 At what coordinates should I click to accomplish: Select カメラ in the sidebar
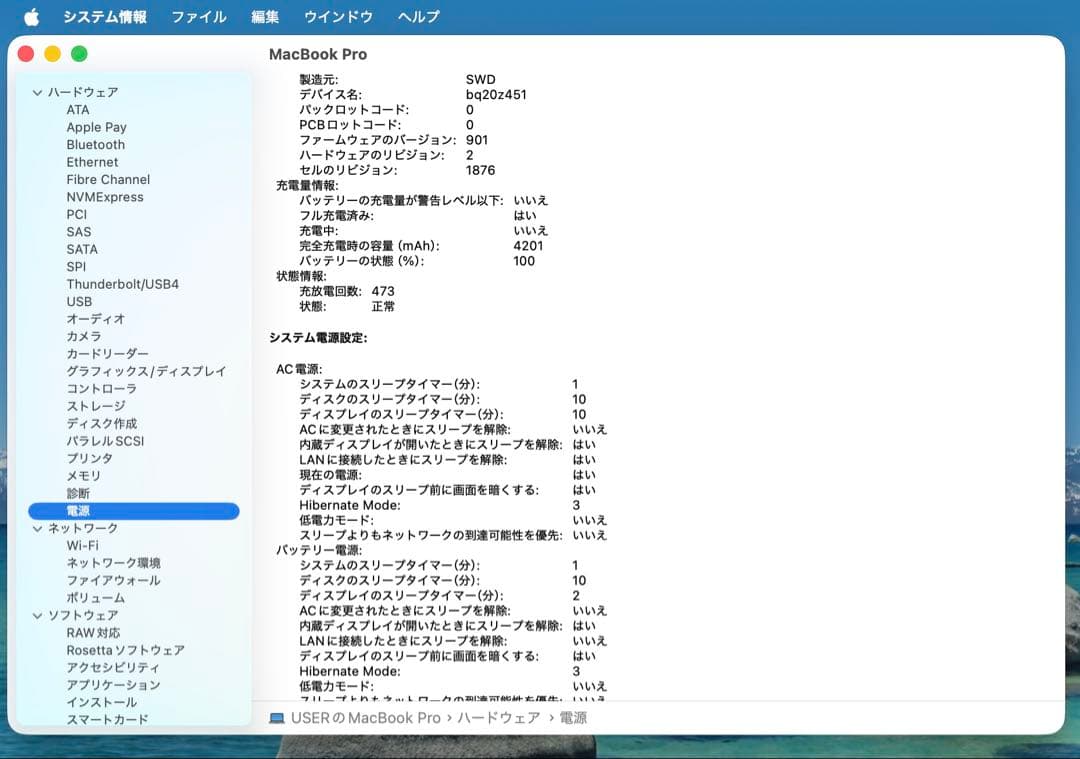[x=84, y=336]
